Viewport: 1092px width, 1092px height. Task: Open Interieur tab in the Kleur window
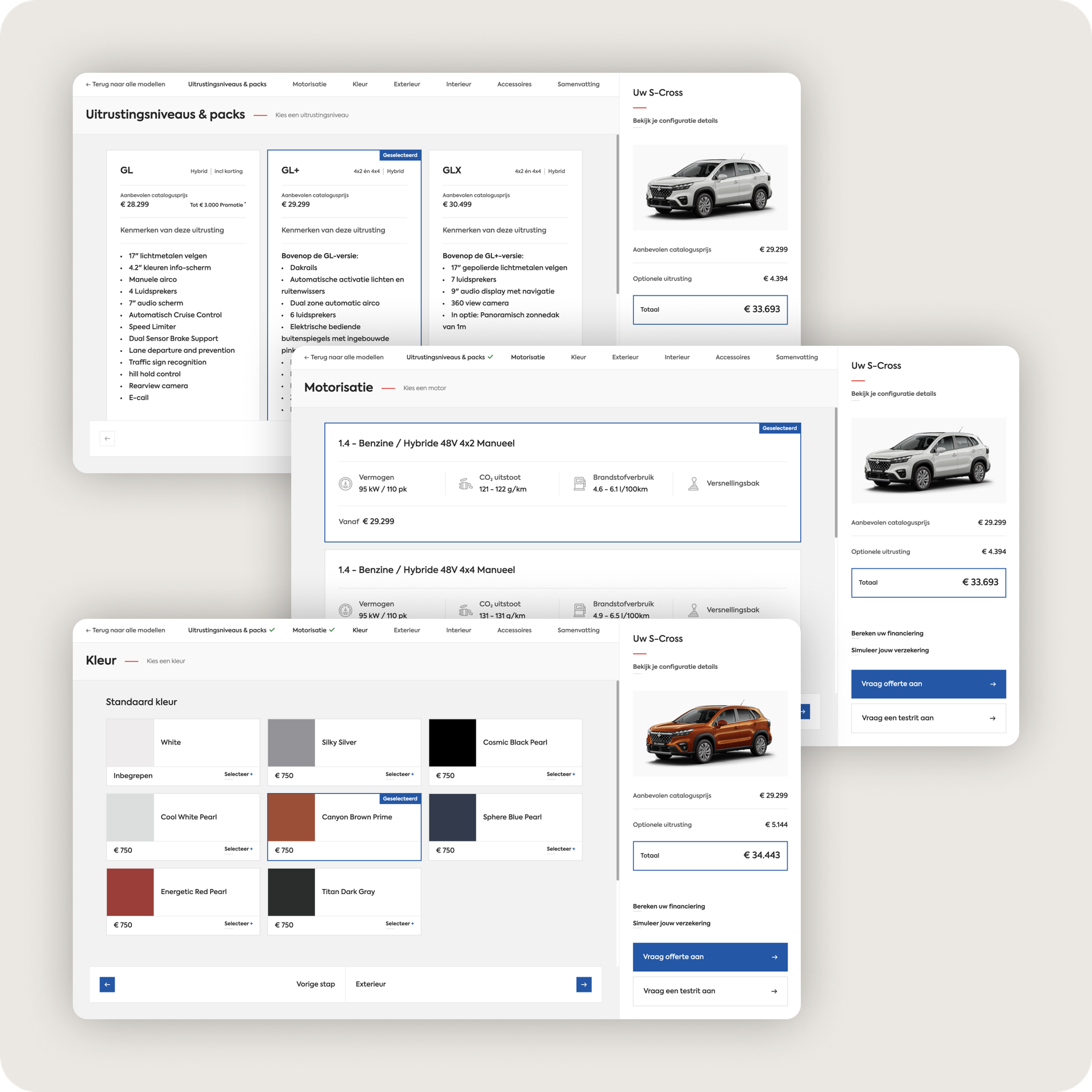pyautogui.click(x=458, y=630)
